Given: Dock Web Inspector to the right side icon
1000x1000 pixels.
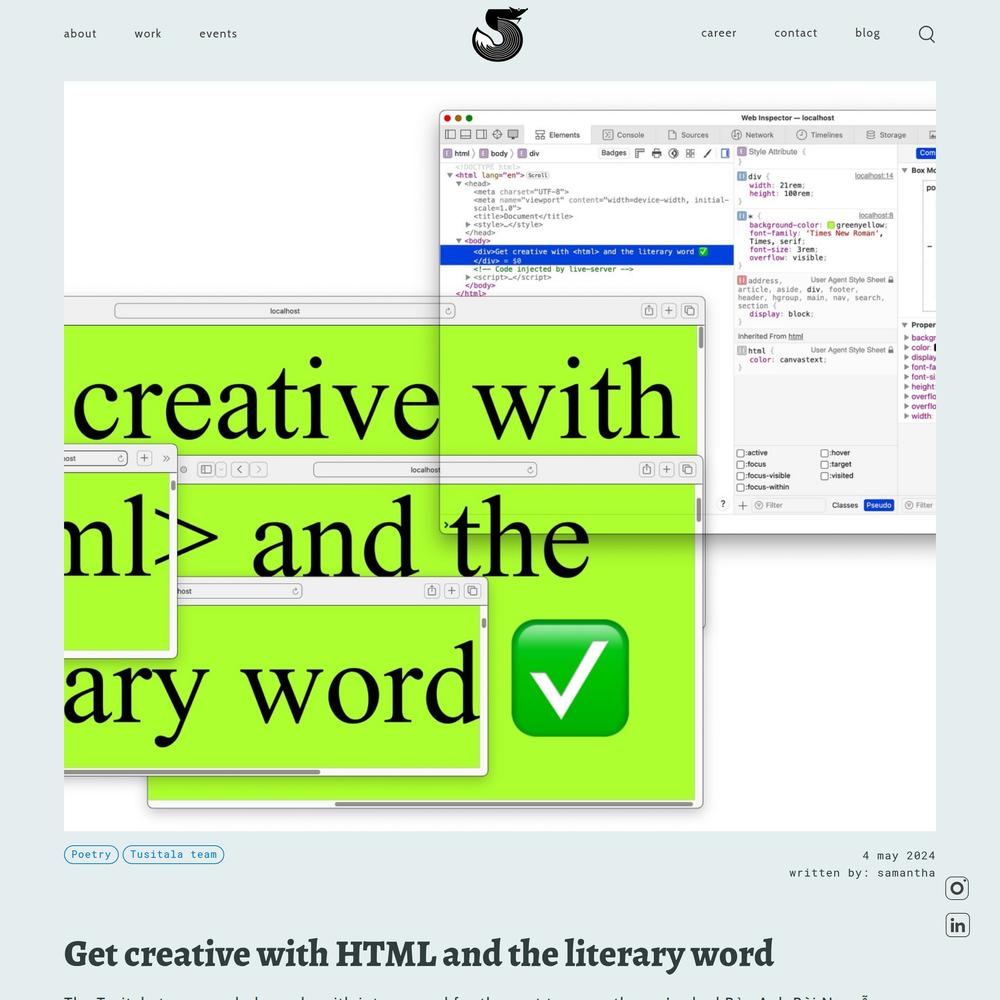Looking at the screenshot, I should (482, 135).
